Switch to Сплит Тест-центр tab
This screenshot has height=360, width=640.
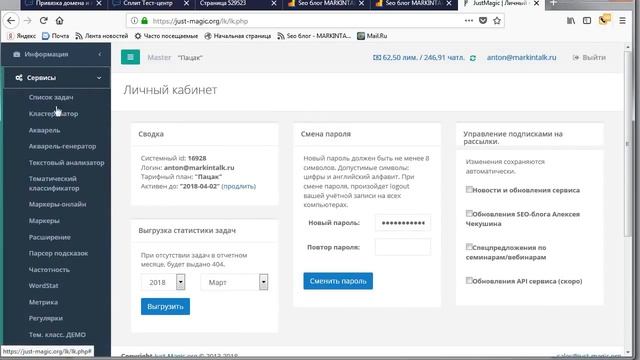pos(149,3)
